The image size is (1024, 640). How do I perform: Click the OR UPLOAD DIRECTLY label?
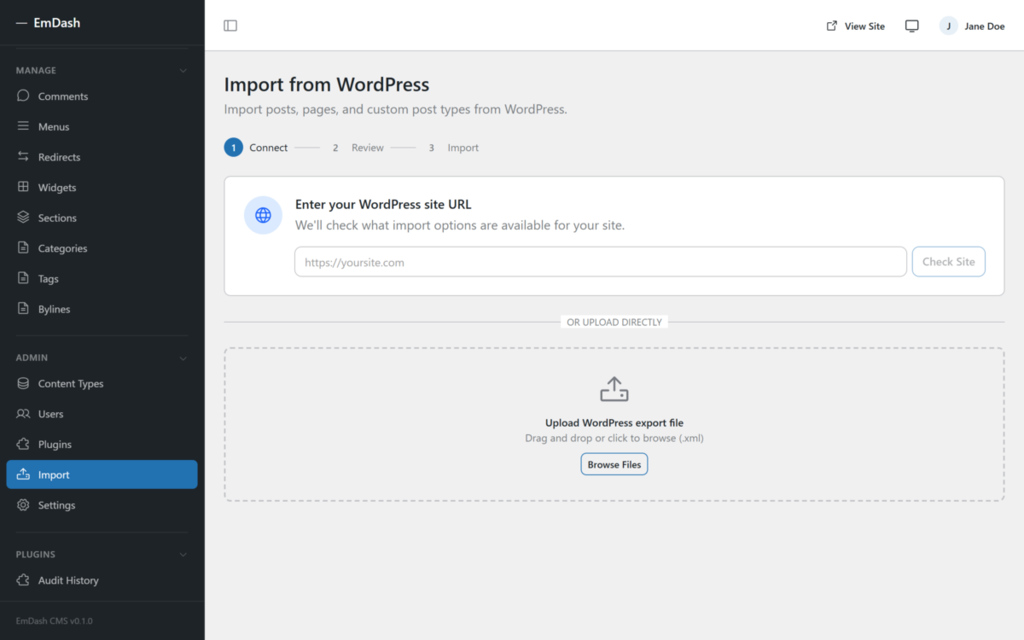[x=614, y=322]
